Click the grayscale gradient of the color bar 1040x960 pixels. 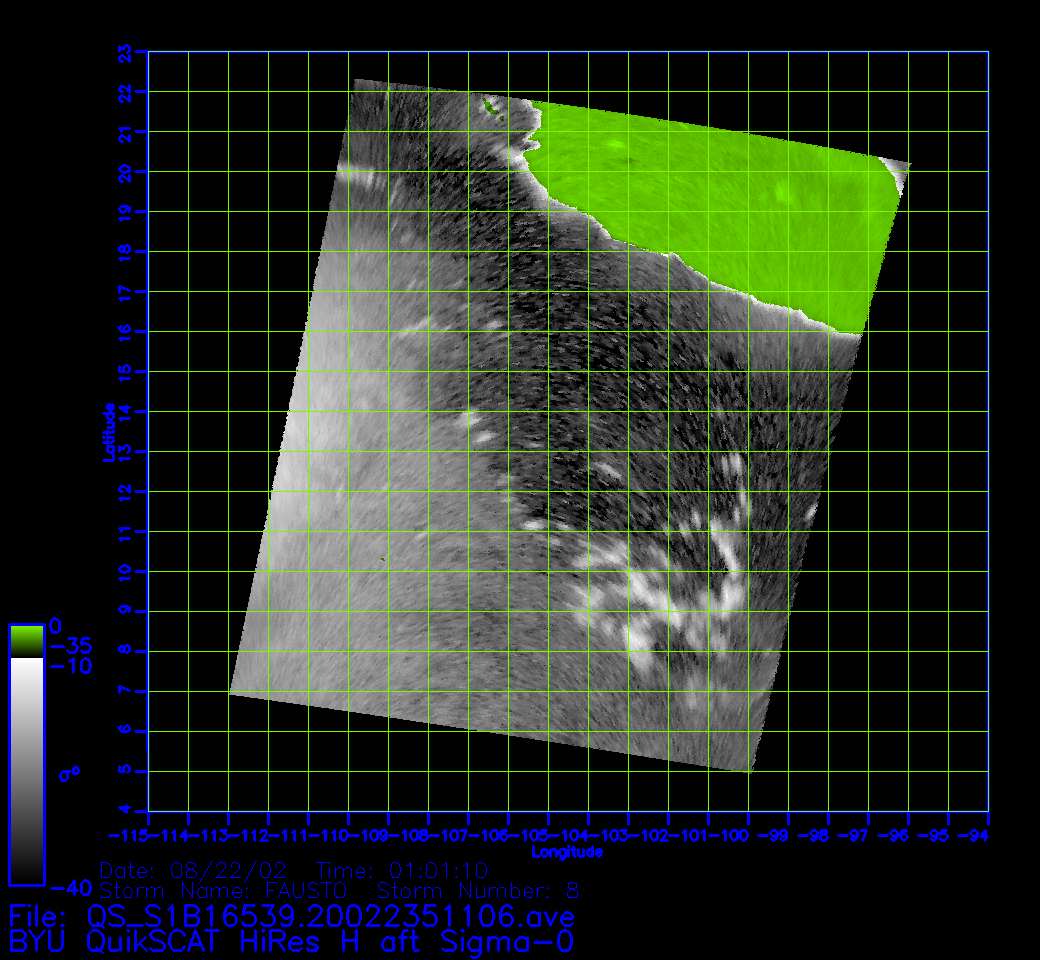click(x=26, y=770)
